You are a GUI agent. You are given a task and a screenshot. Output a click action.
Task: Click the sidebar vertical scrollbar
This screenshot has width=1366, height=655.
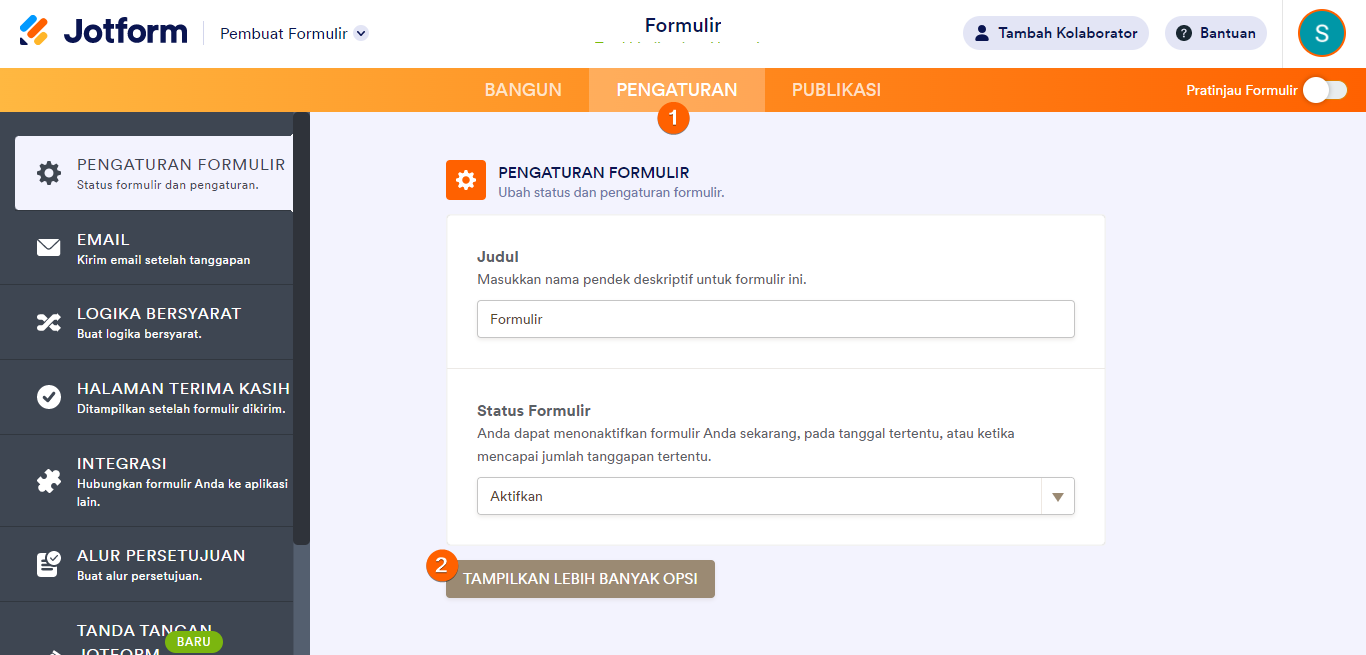[301, 330]
